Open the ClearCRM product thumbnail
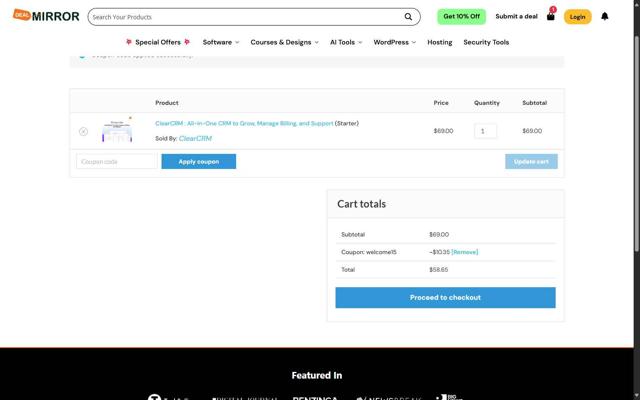640x400 pixels. (x=117, y=130)
